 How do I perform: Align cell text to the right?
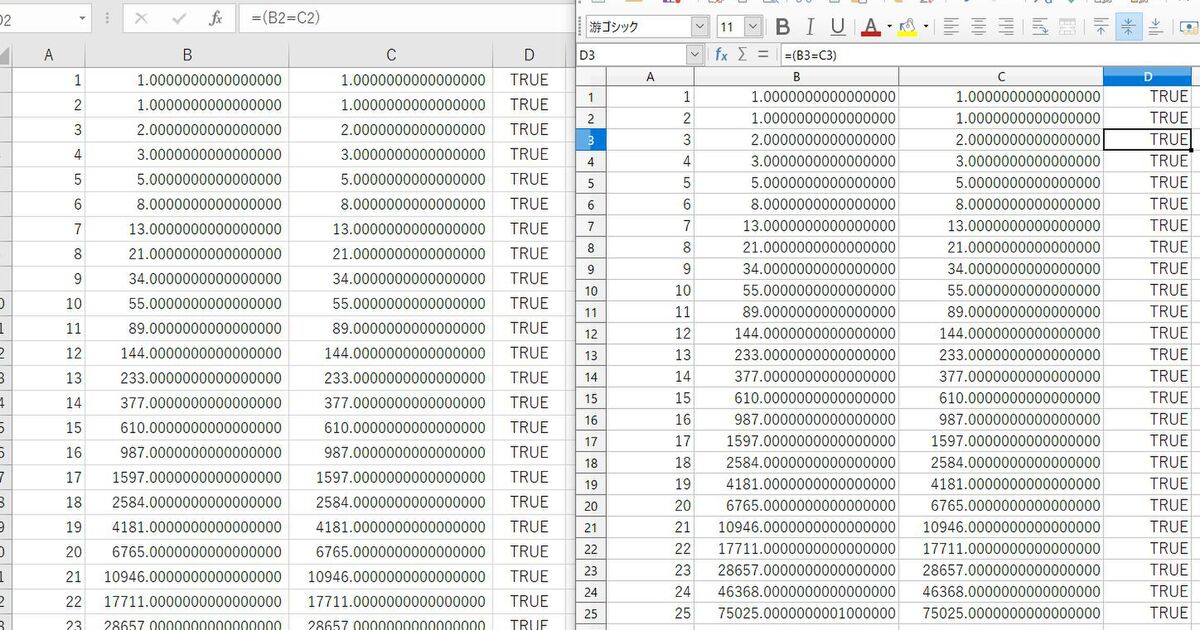tap(1007, 27)
